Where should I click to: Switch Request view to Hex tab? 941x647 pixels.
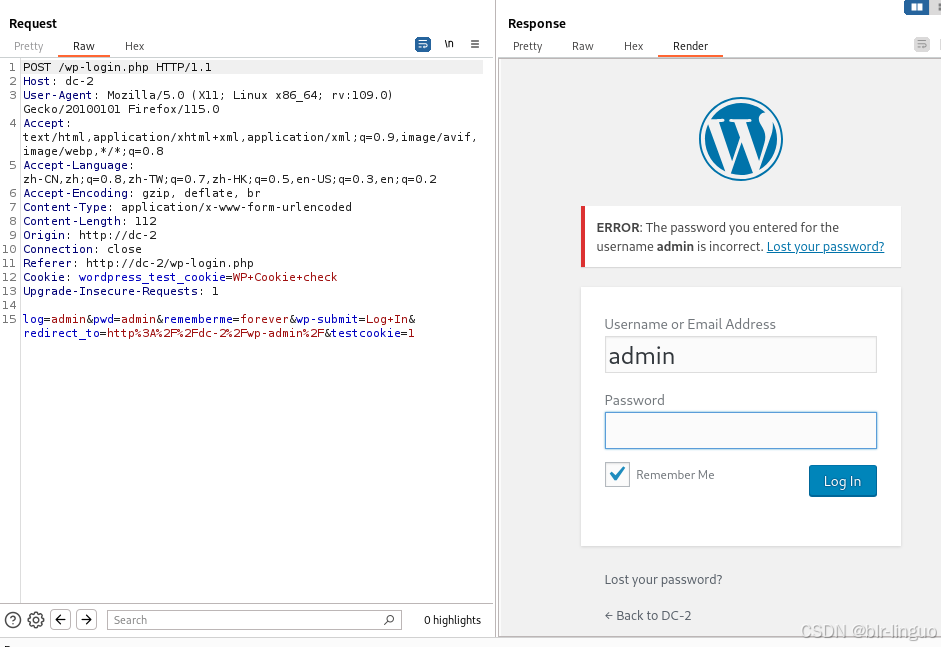(x=134, y=46)
